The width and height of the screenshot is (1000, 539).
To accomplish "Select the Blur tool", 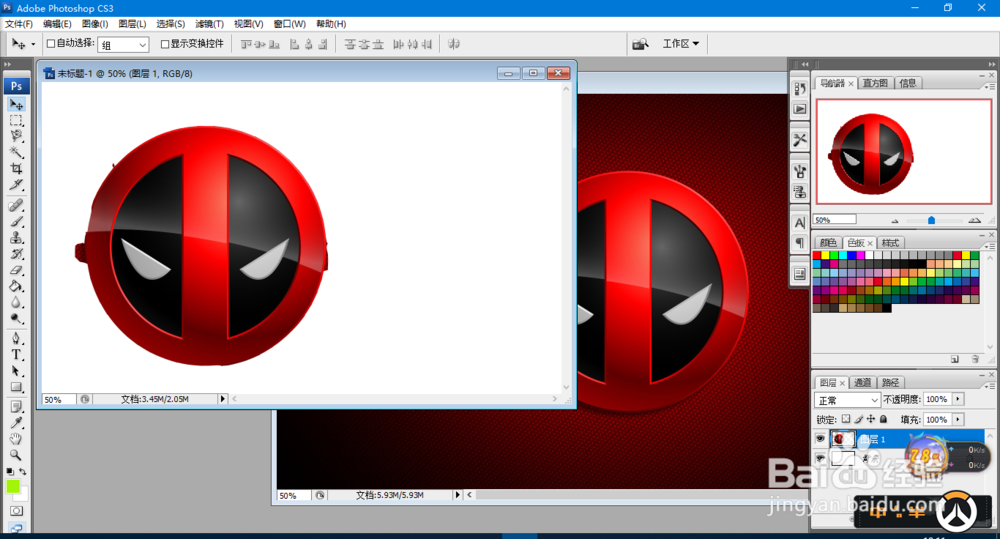I will click(x=17, y=302).
